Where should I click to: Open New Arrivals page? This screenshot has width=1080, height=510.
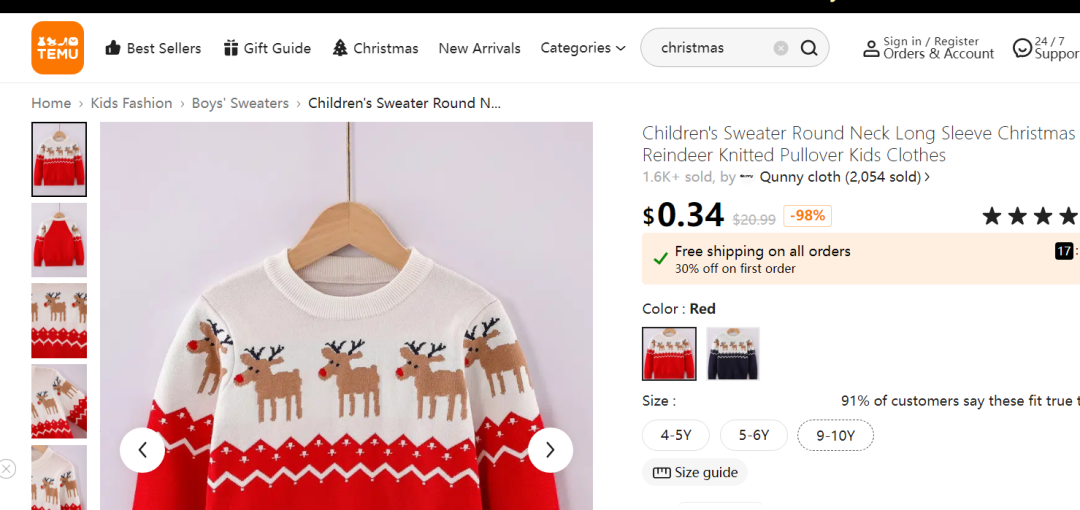pos(479,48)
